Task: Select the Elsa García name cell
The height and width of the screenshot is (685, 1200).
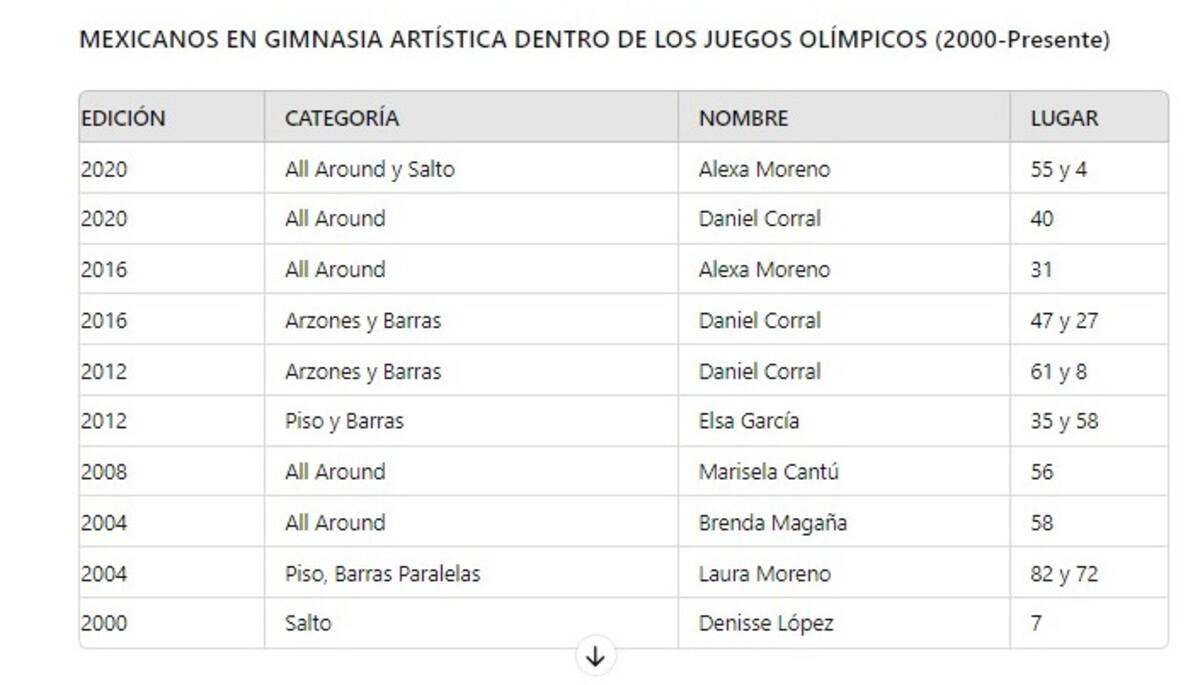Action: (x=749, y=421)
